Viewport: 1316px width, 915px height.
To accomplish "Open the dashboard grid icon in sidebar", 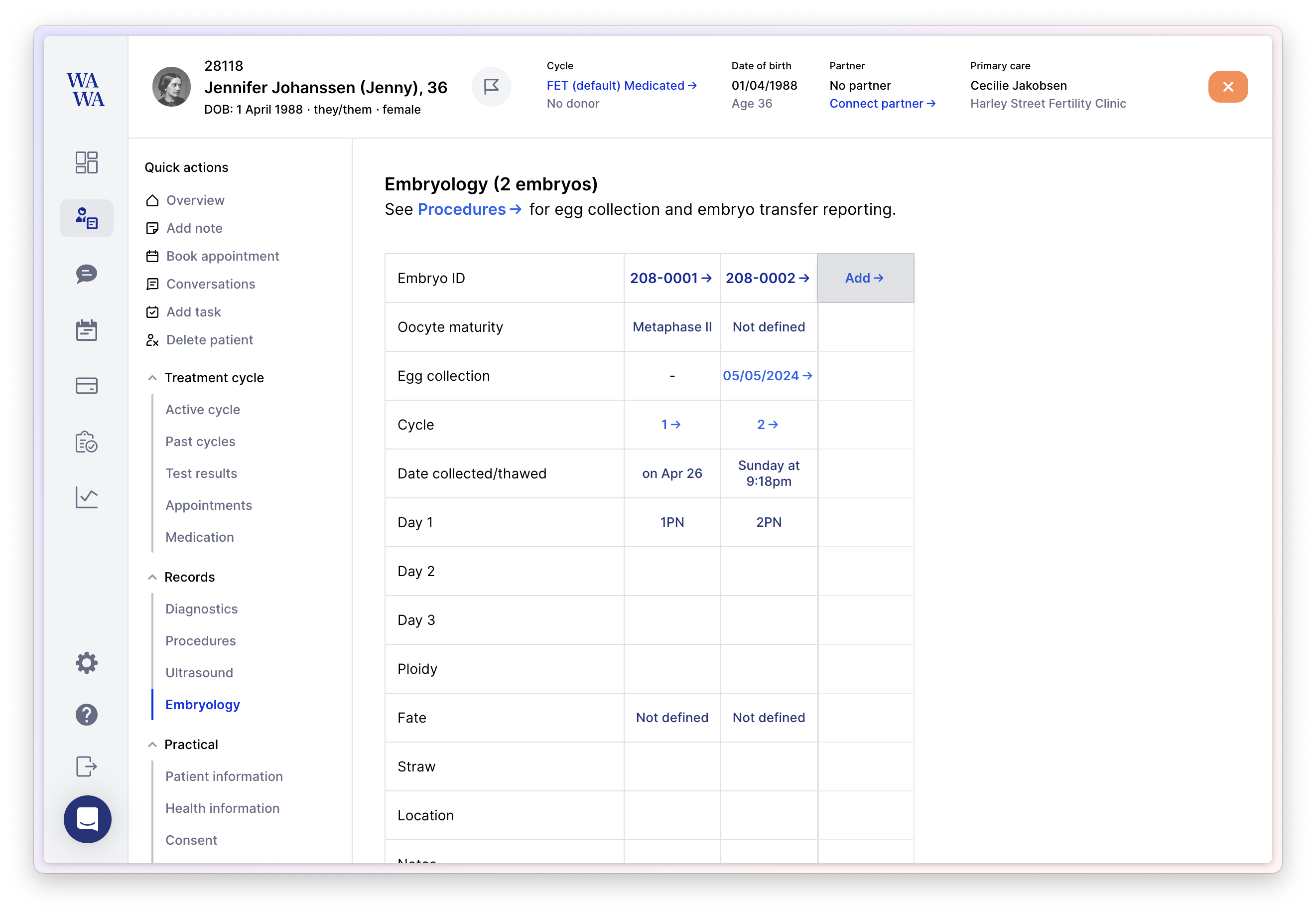I will click(87, 162).
